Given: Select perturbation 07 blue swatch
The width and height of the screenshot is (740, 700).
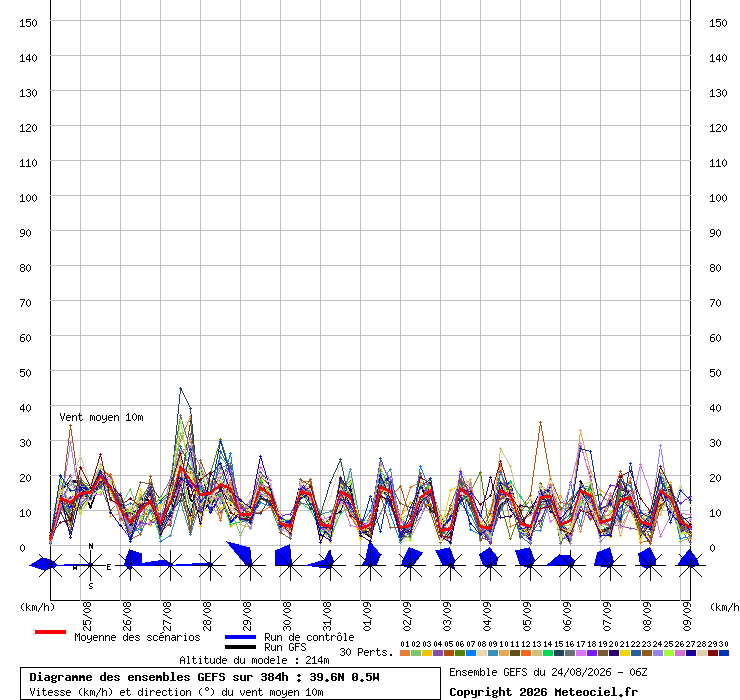Looking at the screenshot, I should pos(471,653).
